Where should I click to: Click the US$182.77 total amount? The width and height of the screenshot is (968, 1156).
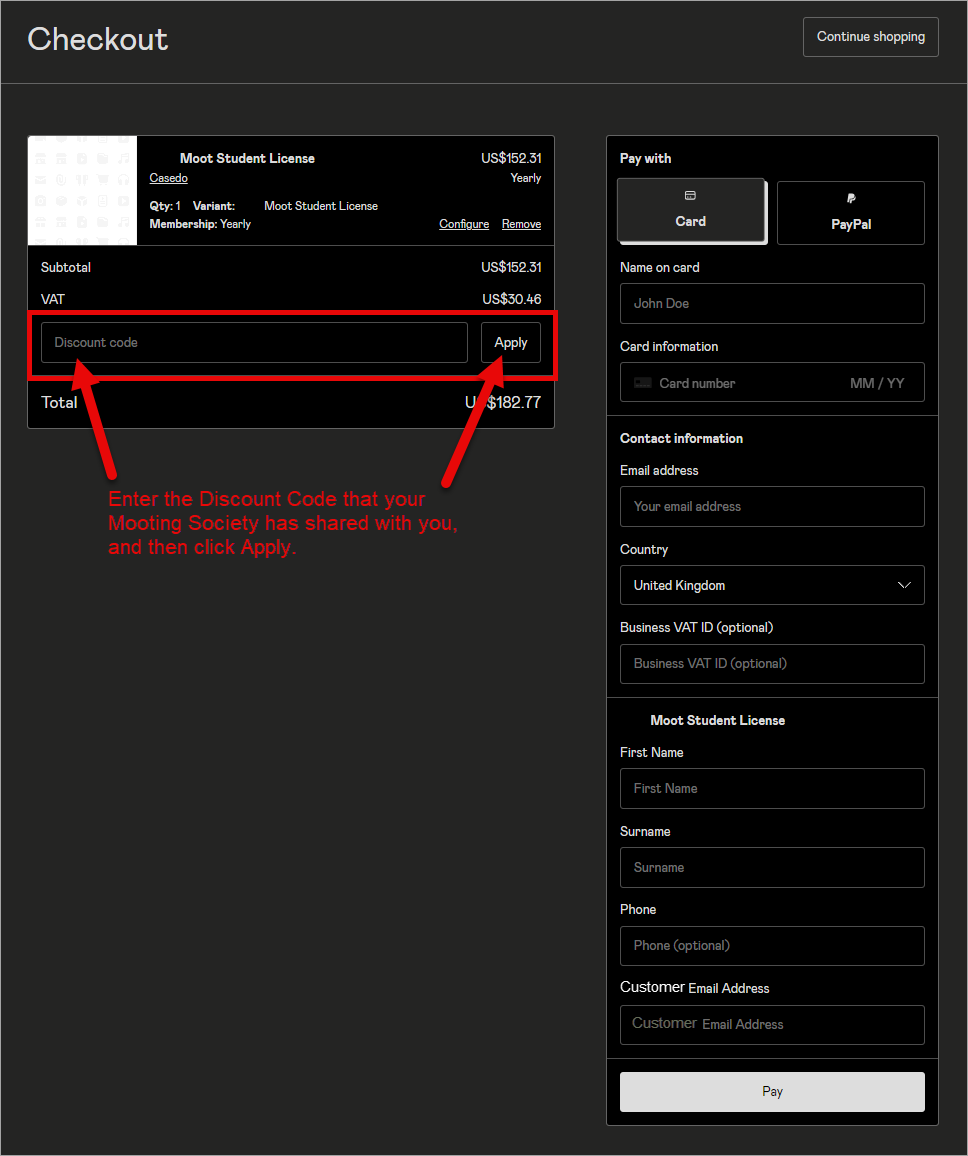[x=503, y=403]
